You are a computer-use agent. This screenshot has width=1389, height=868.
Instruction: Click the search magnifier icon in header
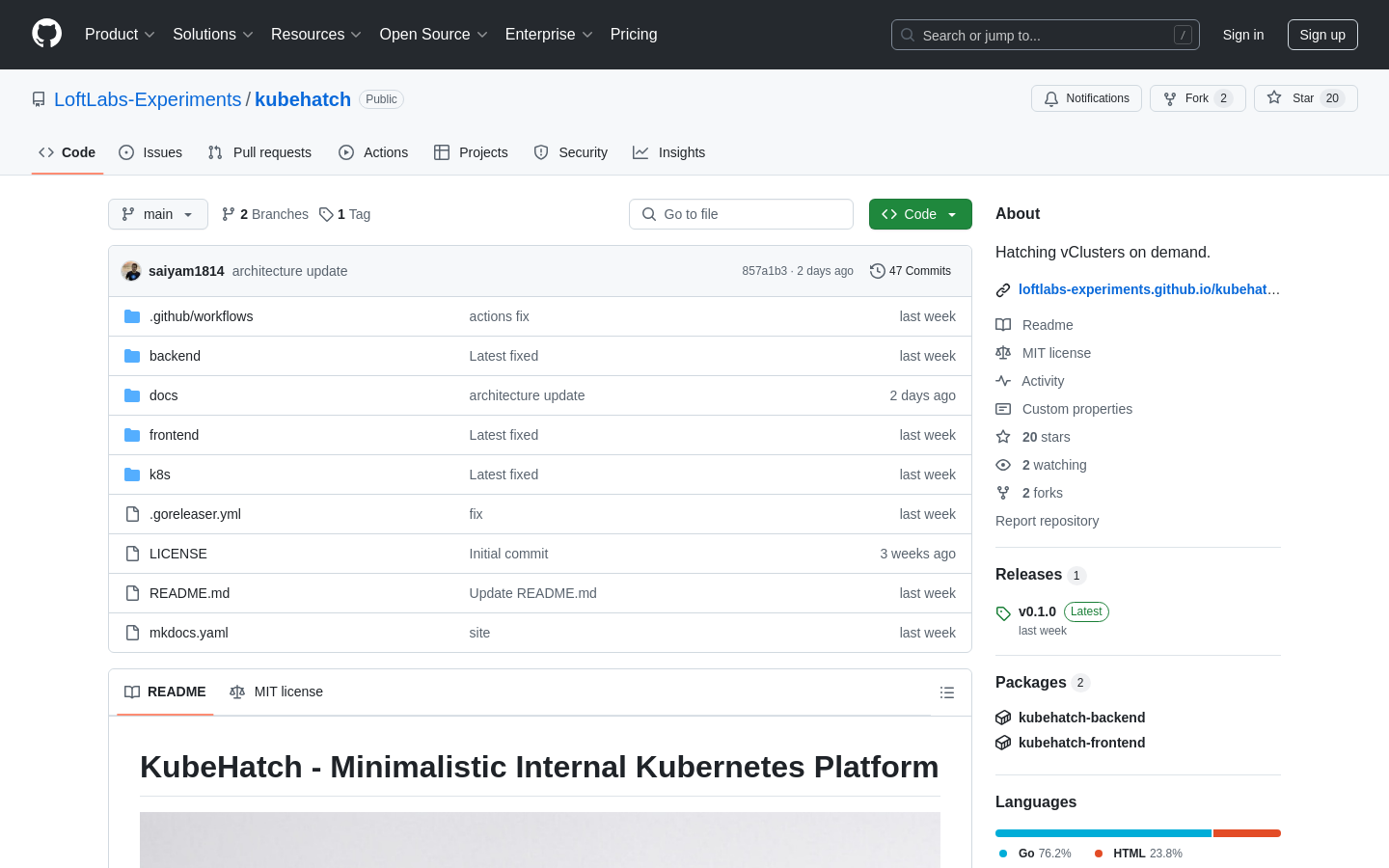click(908, 35)
